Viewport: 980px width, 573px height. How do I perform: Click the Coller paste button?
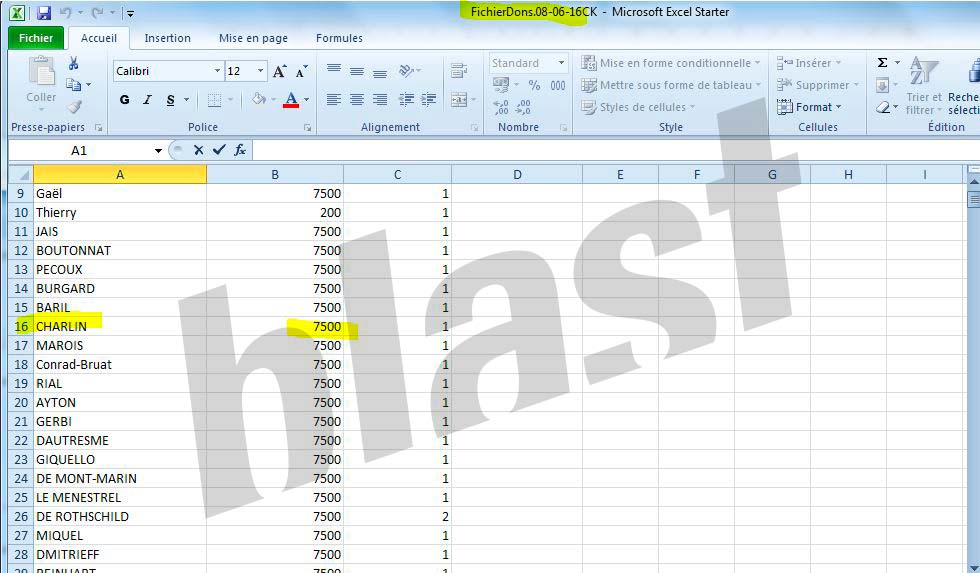[41, 81]
